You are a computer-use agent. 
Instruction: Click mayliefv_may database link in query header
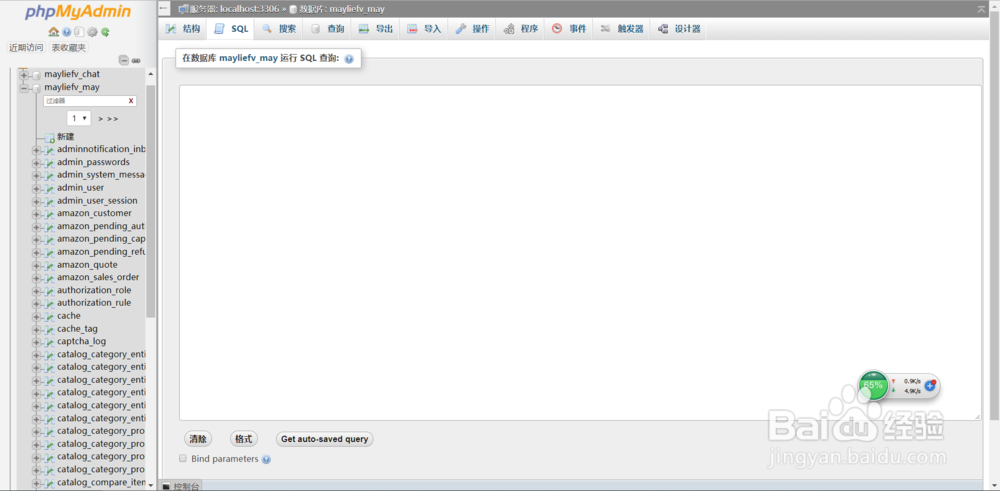pos(248,58)
